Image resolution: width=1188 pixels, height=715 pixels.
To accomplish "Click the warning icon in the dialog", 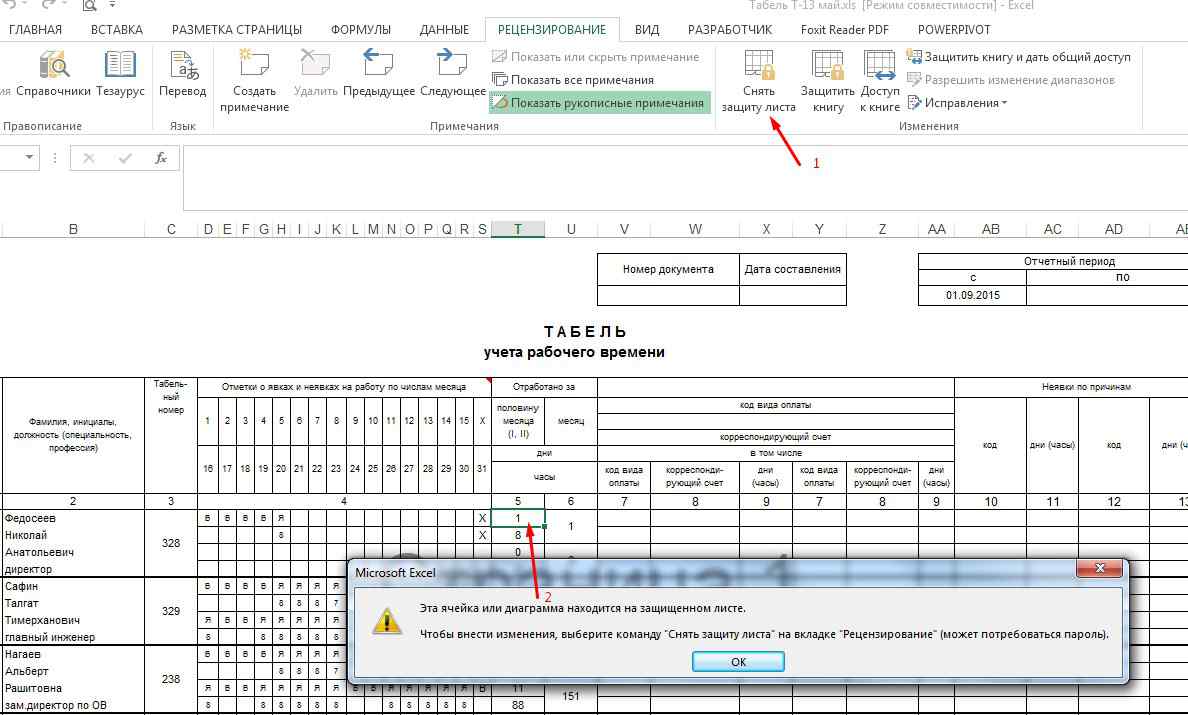I will [386, 621].
